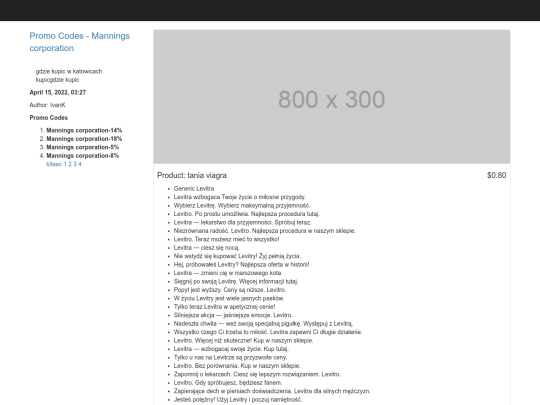
Task: Click the Popyt jest wyższy bullet
Action: [230, 290]
